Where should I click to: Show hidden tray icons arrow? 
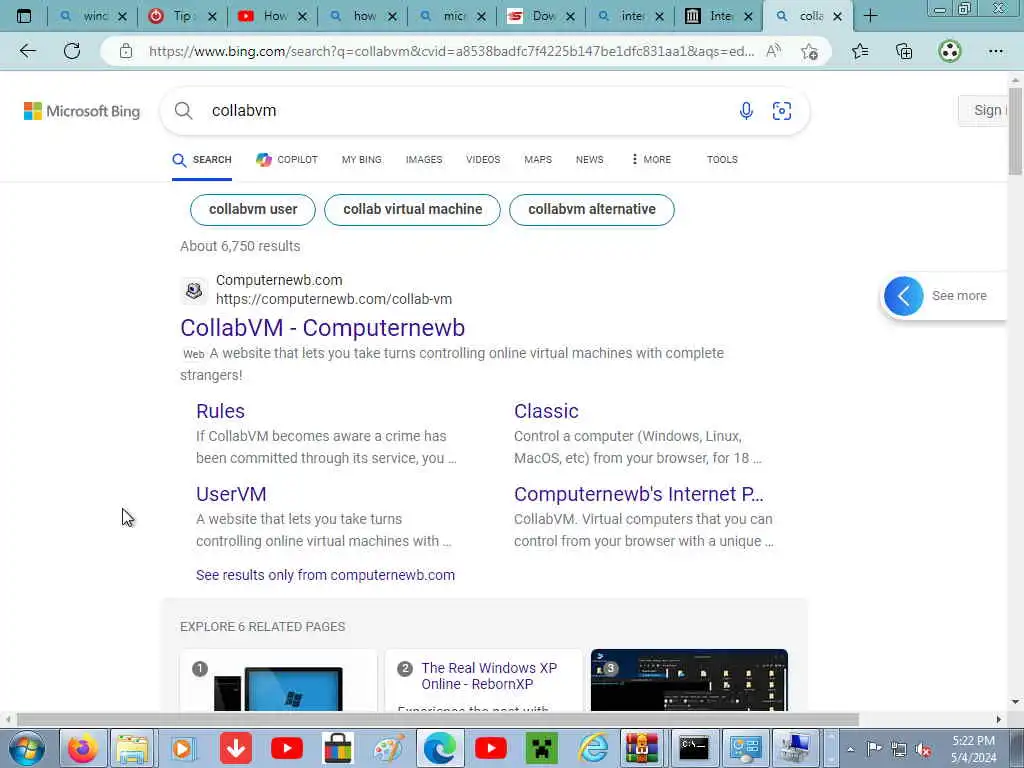[850, 750]
